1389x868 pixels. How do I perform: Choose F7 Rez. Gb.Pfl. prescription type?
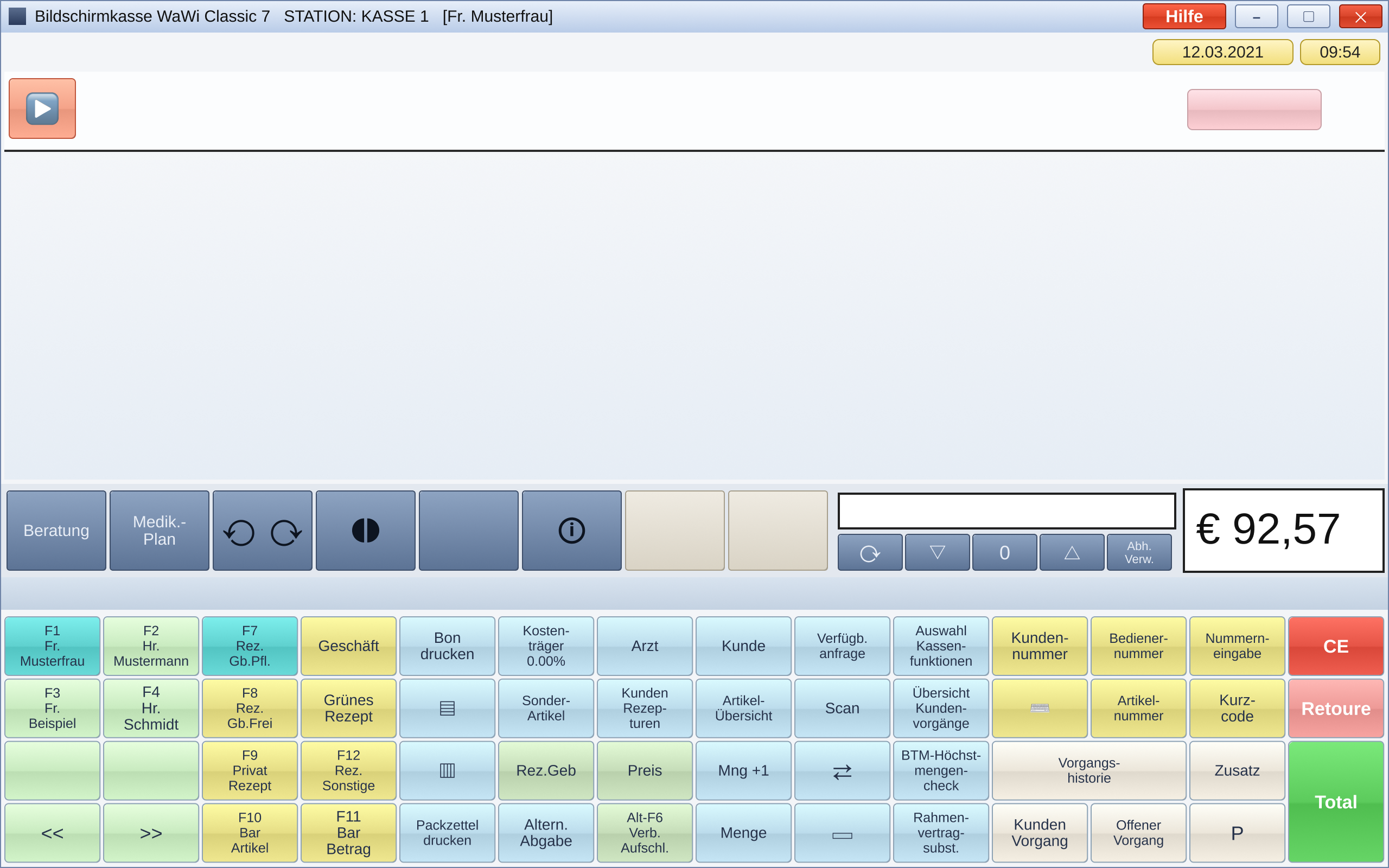250,646
